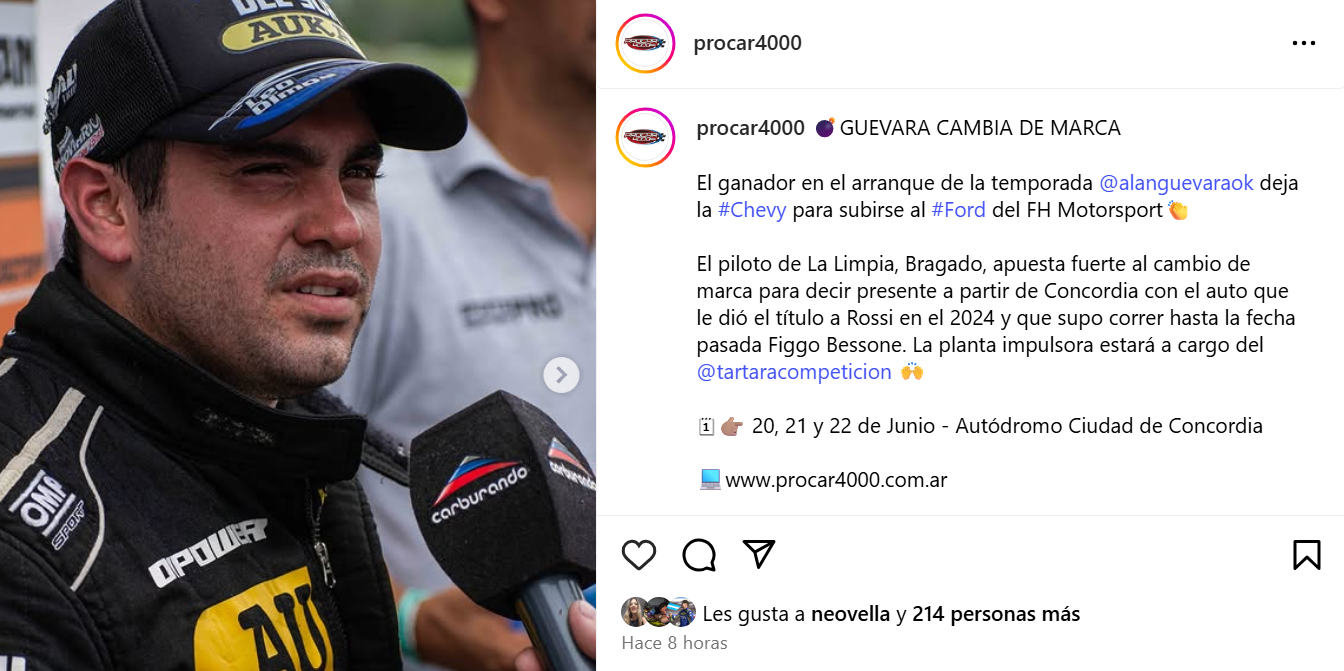Open procar4000 profile picture in header
Screen dimensions: 1344x671
646,43
